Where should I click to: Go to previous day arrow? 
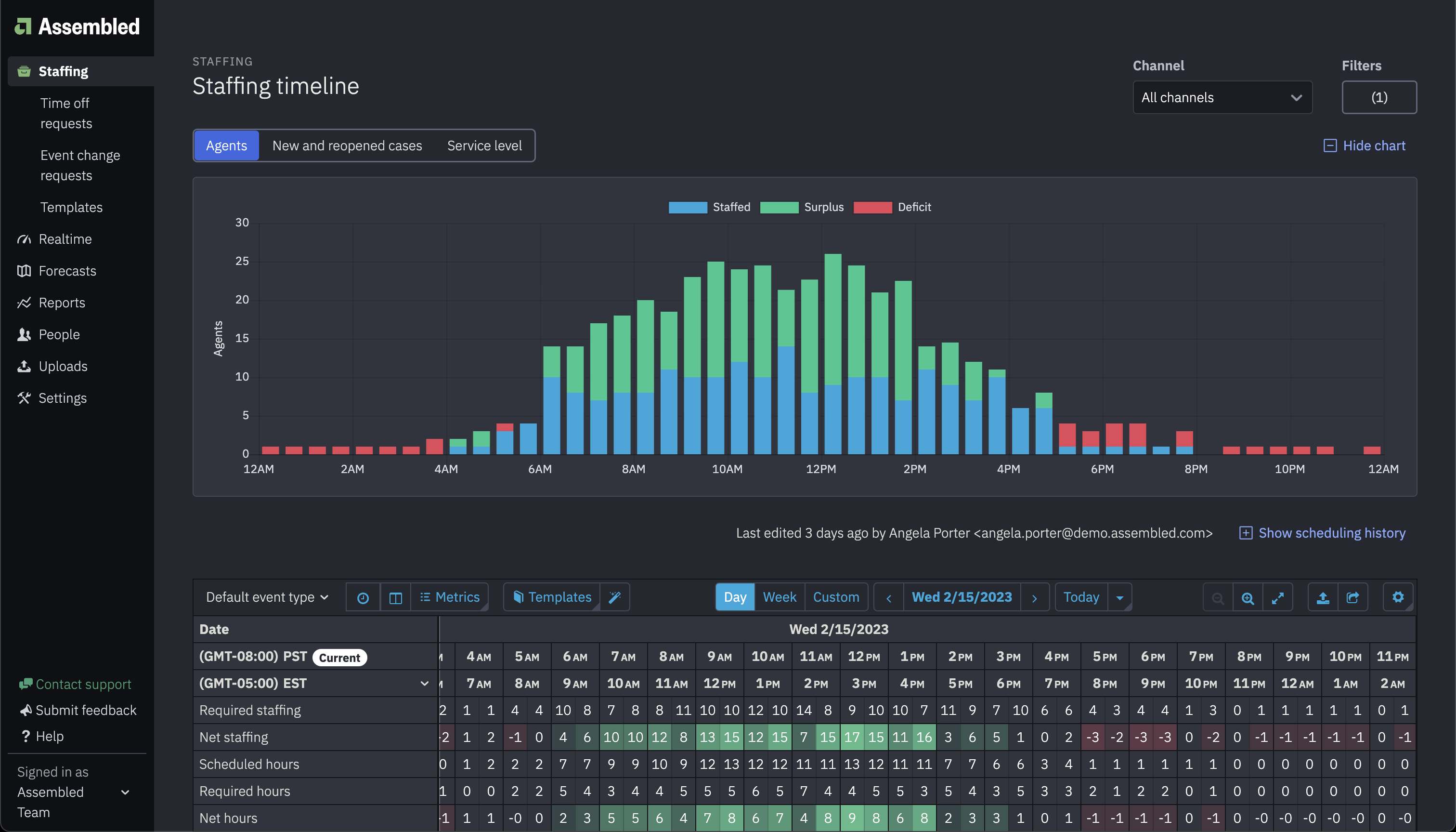889,598
